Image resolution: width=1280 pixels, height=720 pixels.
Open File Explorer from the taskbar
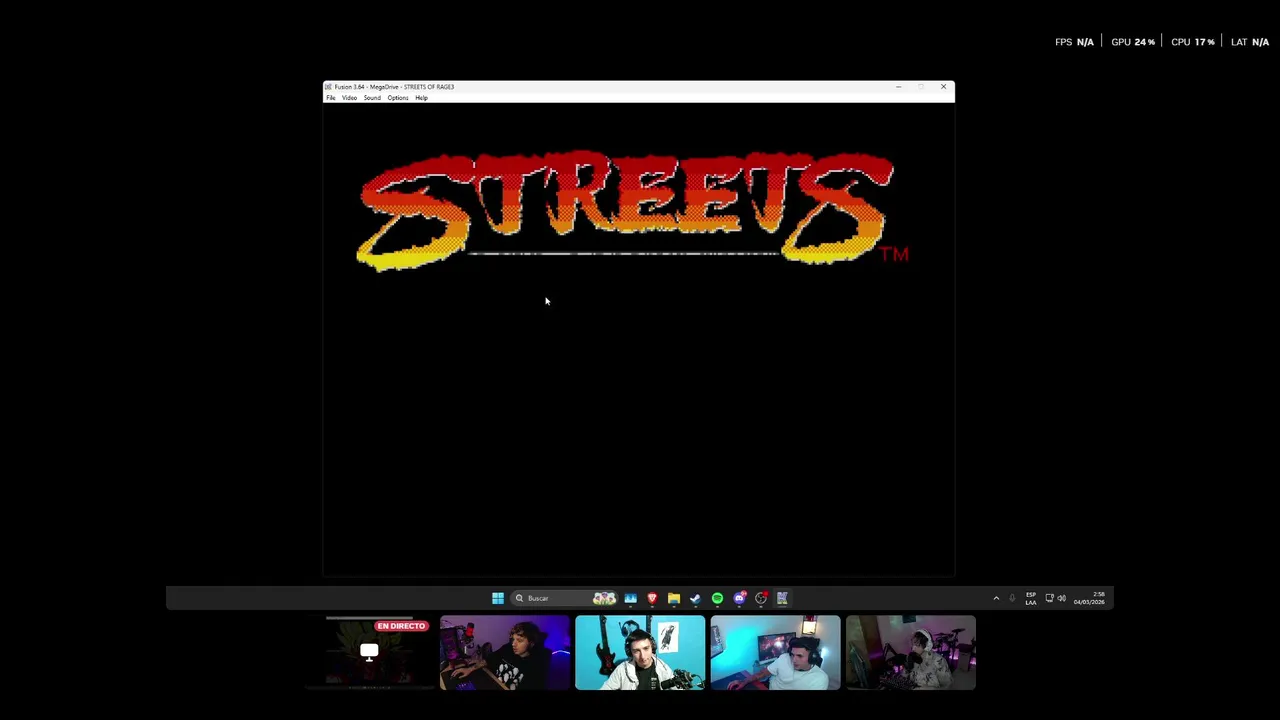(x=674, y=598)
